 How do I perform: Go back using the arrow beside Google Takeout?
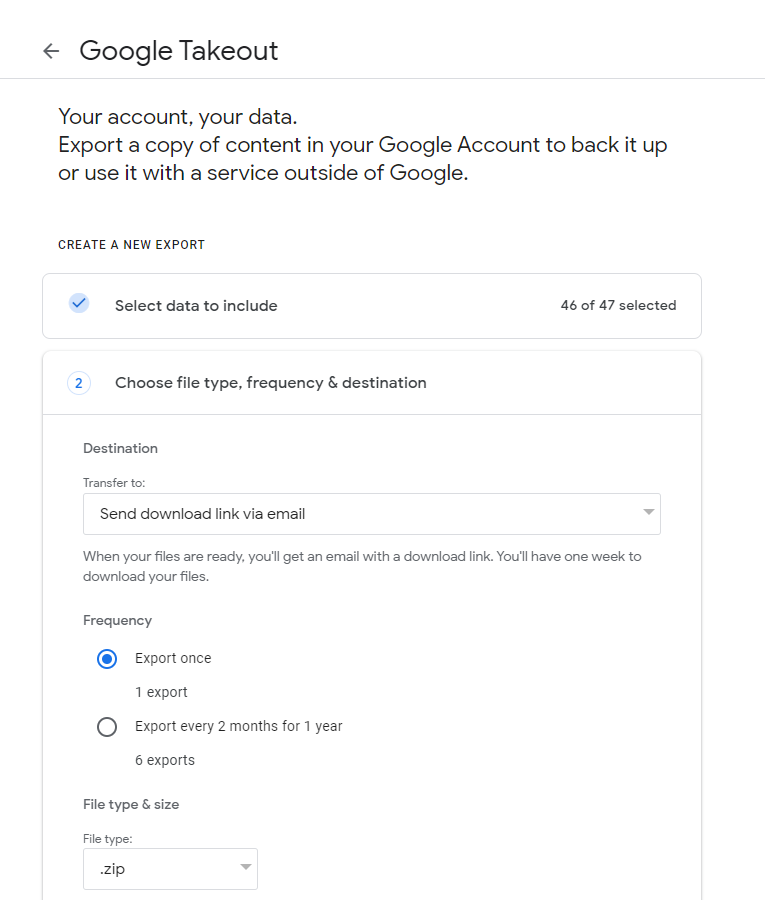[x=51, y=51]
